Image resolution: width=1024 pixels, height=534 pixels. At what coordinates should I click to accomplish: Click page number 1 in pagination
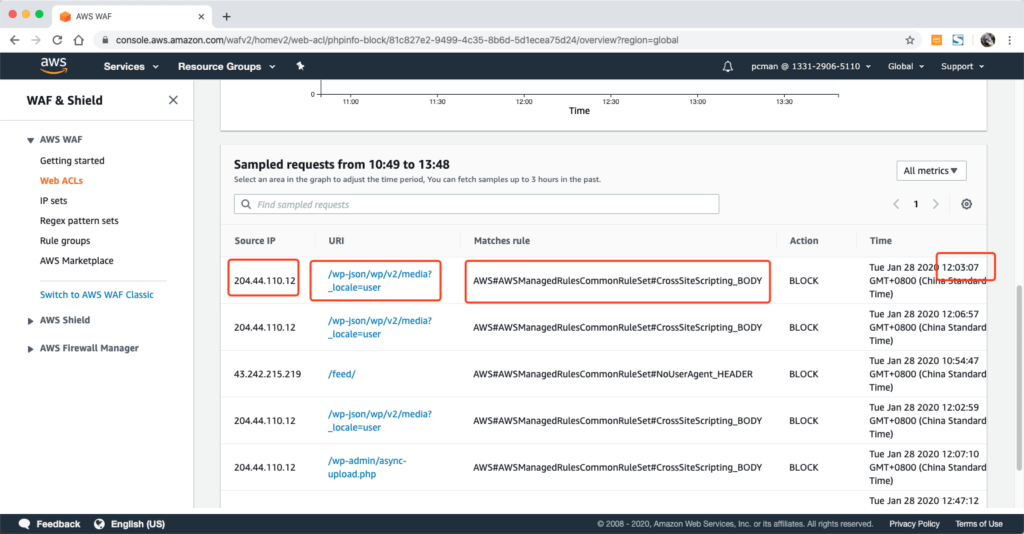click(916, 204)
